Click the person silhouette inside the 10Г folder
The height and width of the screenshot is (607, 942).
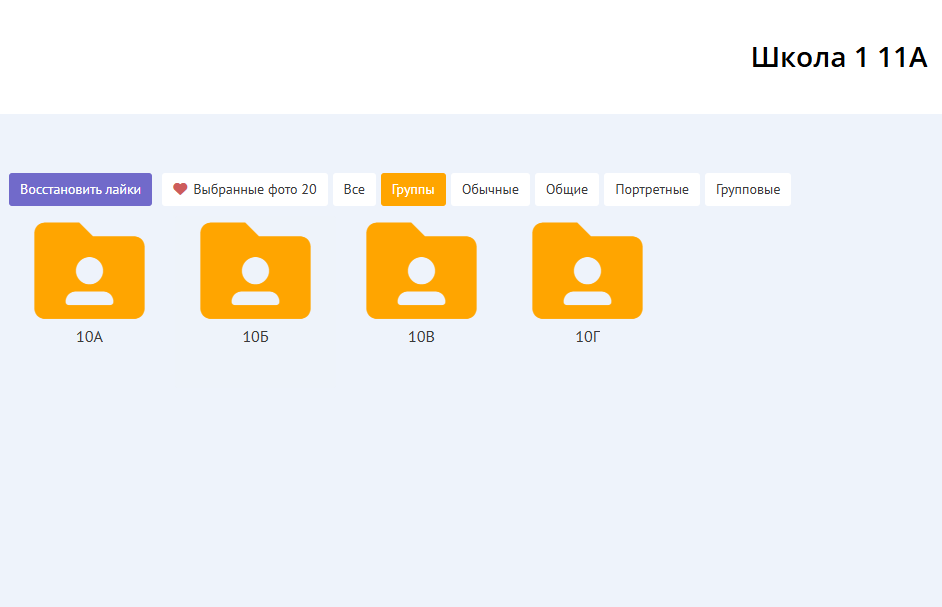pyautogui.click(x=587, y=281)
